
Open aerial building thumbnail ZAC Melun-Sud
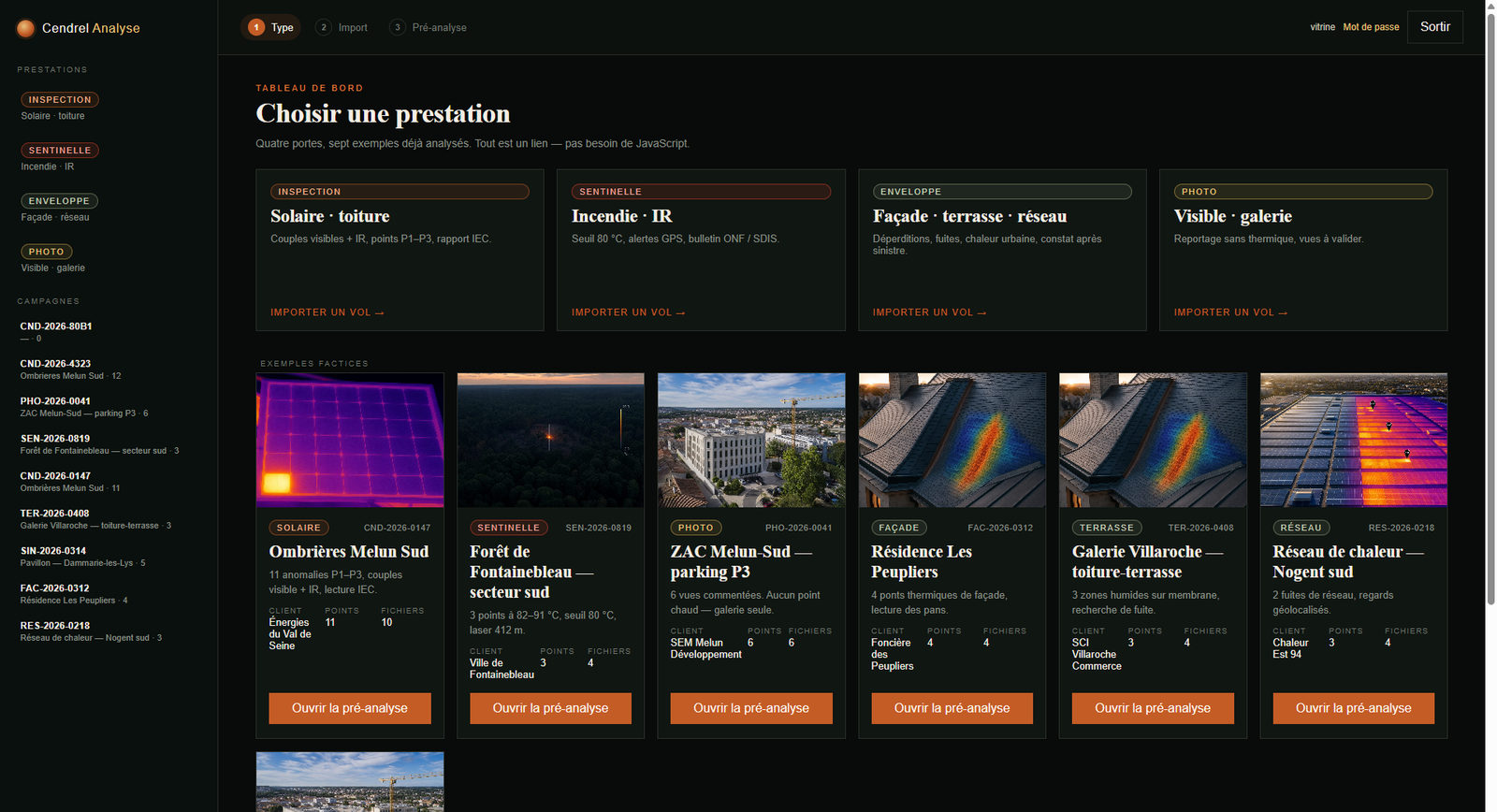point(751,441)
